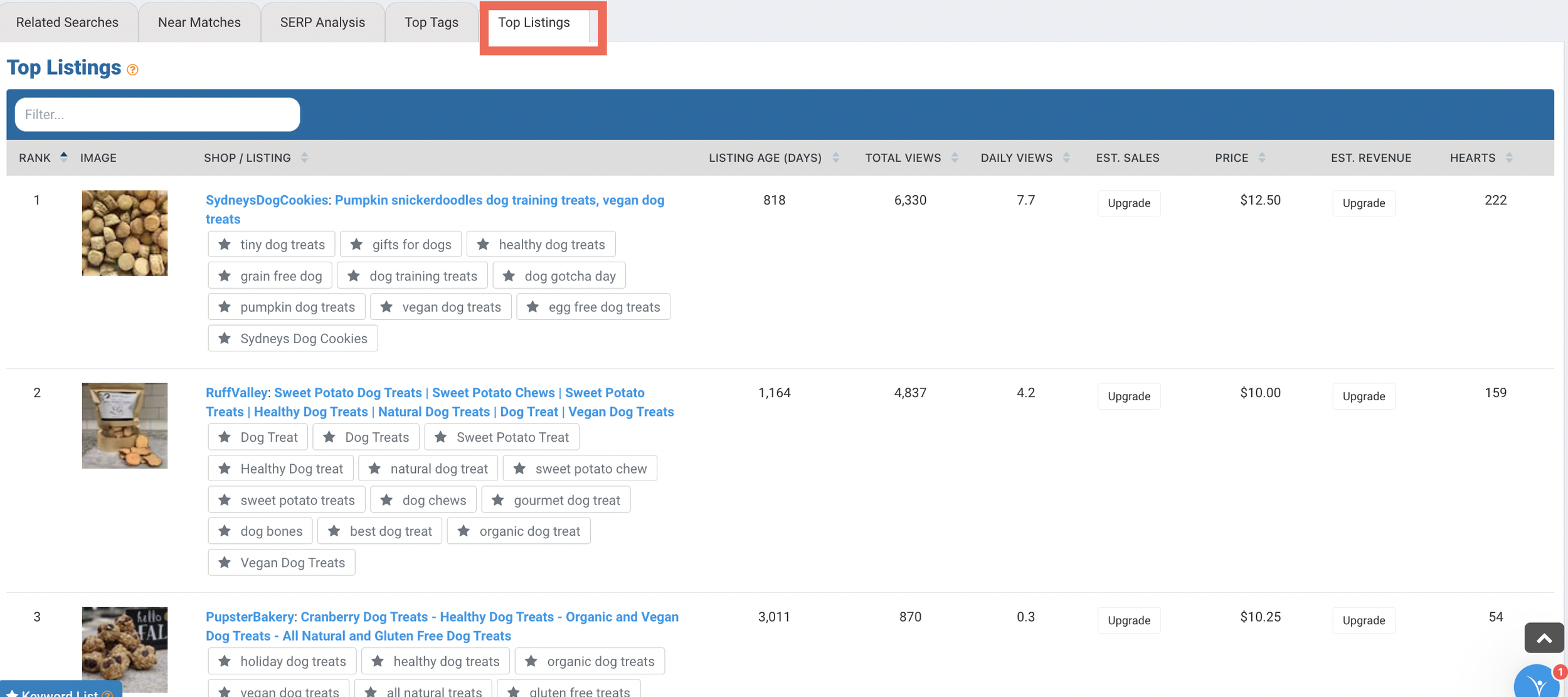The height and width of the screenshot is (697, 1568).
Task: Star the 'vegan dog treats' tag
Action: point(386,307)
